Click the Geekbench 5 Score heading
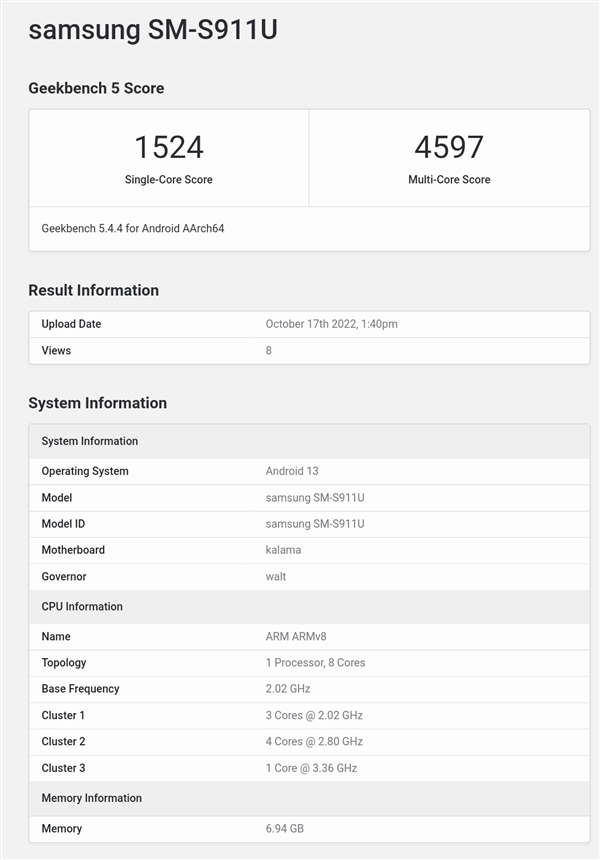The height and width of the screenshot is (860, 600). [96, 88]
